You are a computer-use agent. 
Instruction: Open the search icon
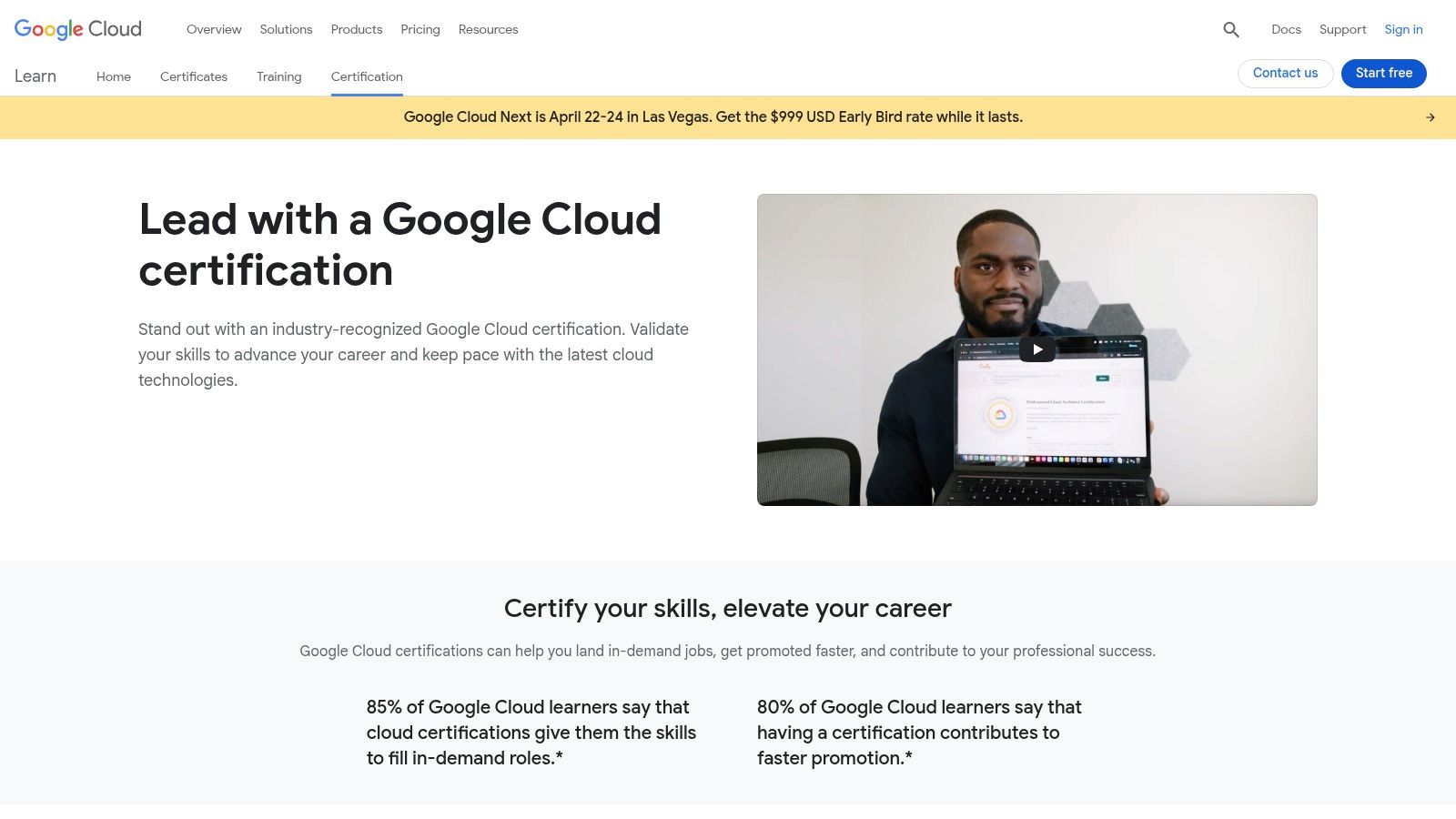point(1230,29)
